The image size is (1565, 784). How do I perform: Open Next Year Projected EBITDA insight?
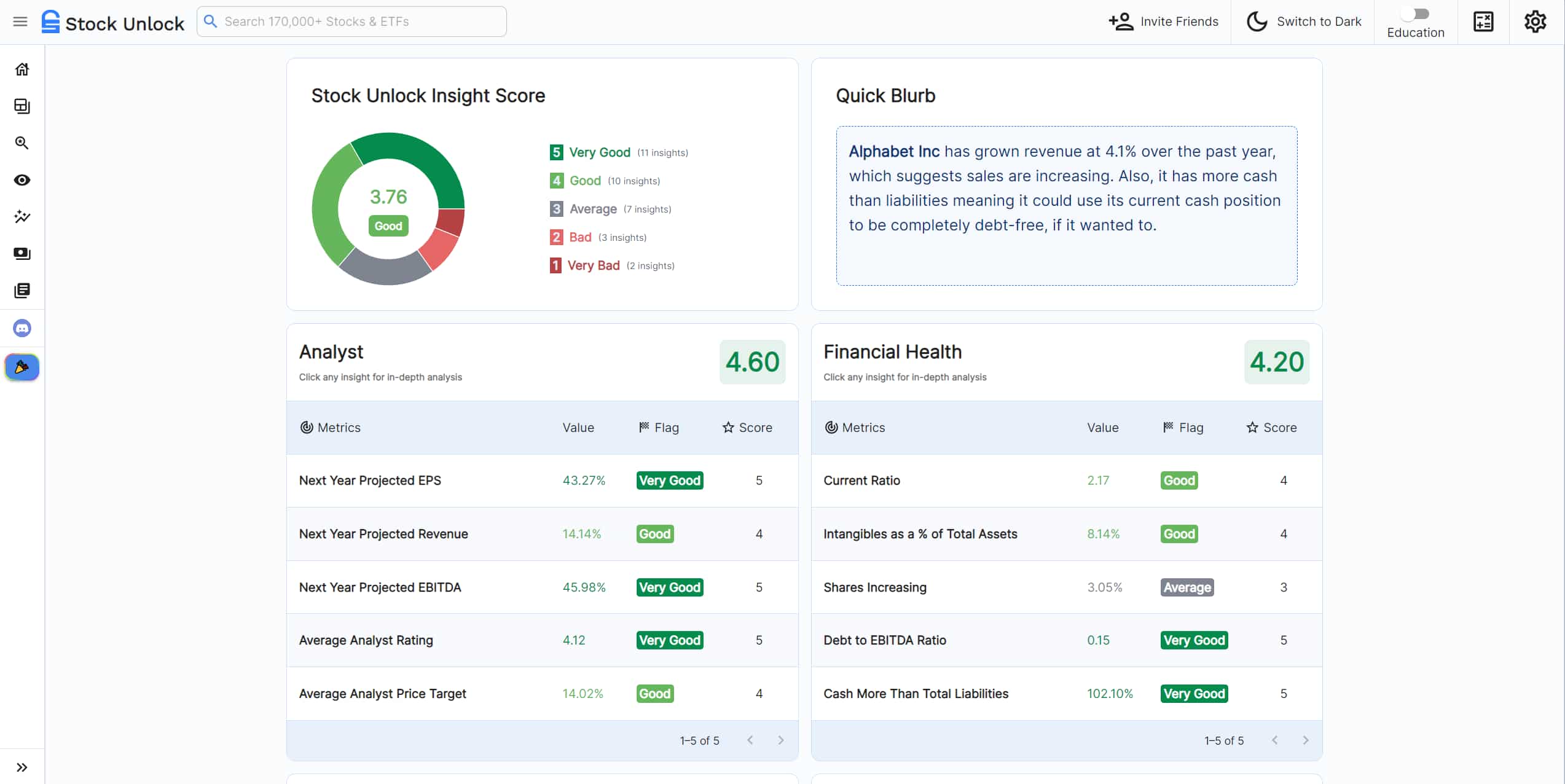coord(543,588)
